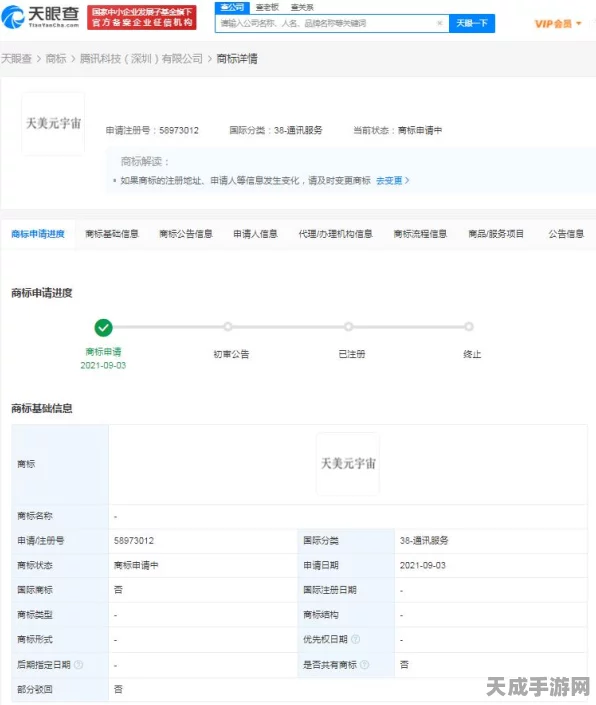Go to 商标 breadcrumb link
Screen dimensions: 596x705
56,58
